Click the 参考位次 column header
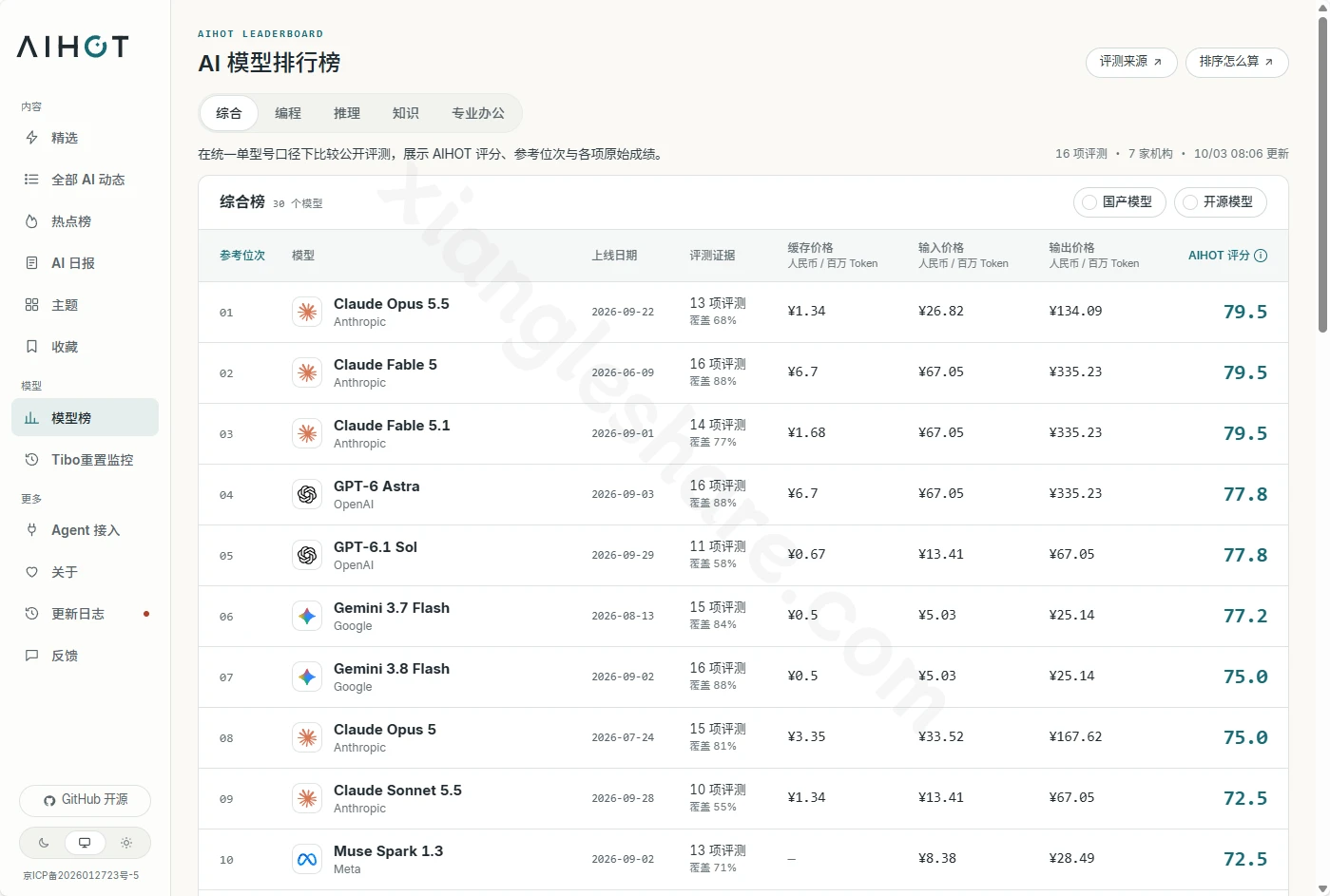 242,256
